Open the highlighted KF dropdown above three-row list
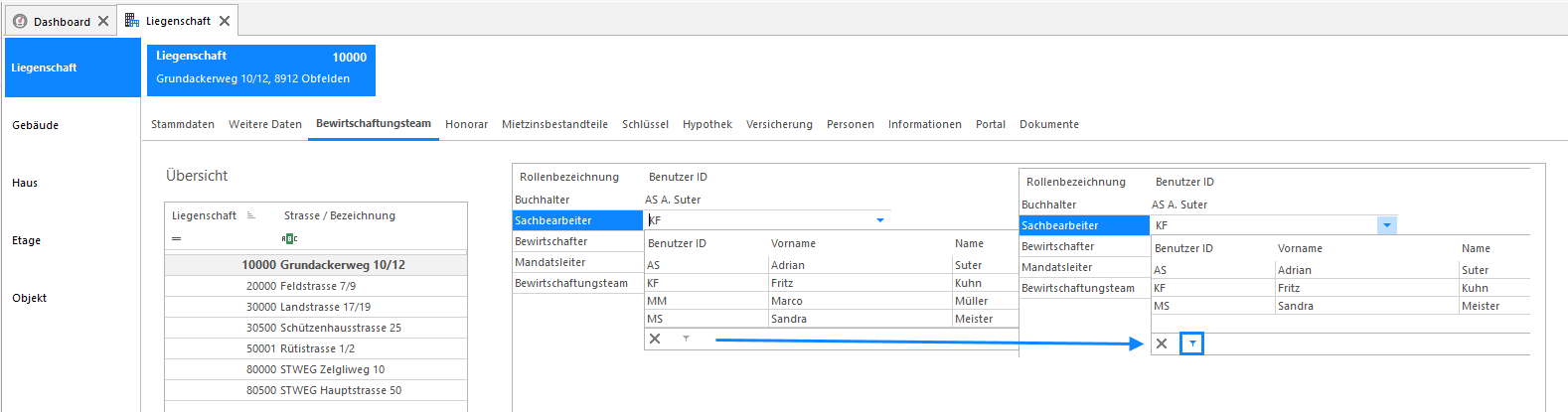Viewport: 1568px width, 412px height. click(x=1387, y=225)
